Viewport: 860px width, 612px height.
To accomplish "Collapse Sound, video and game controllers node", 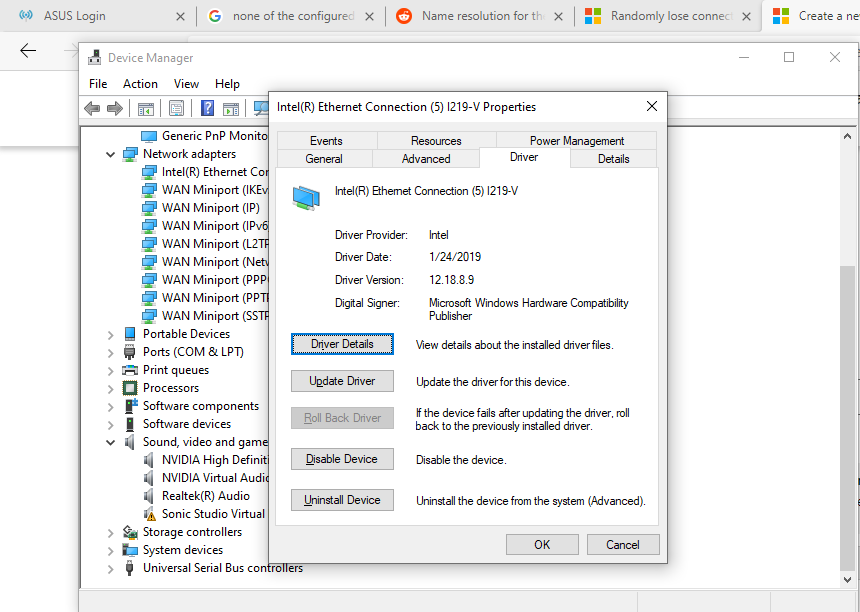I will (110, 443).
